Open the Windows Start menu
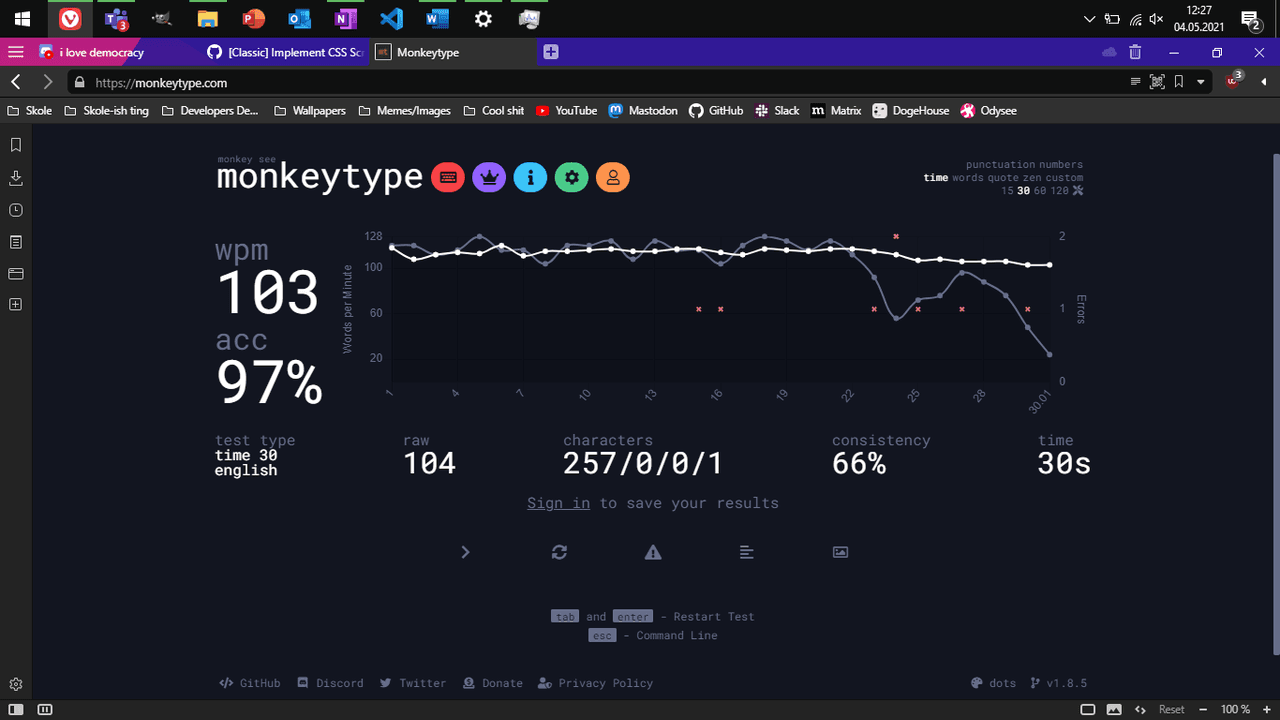The image size is (1280, 720). tap(22, 18)
